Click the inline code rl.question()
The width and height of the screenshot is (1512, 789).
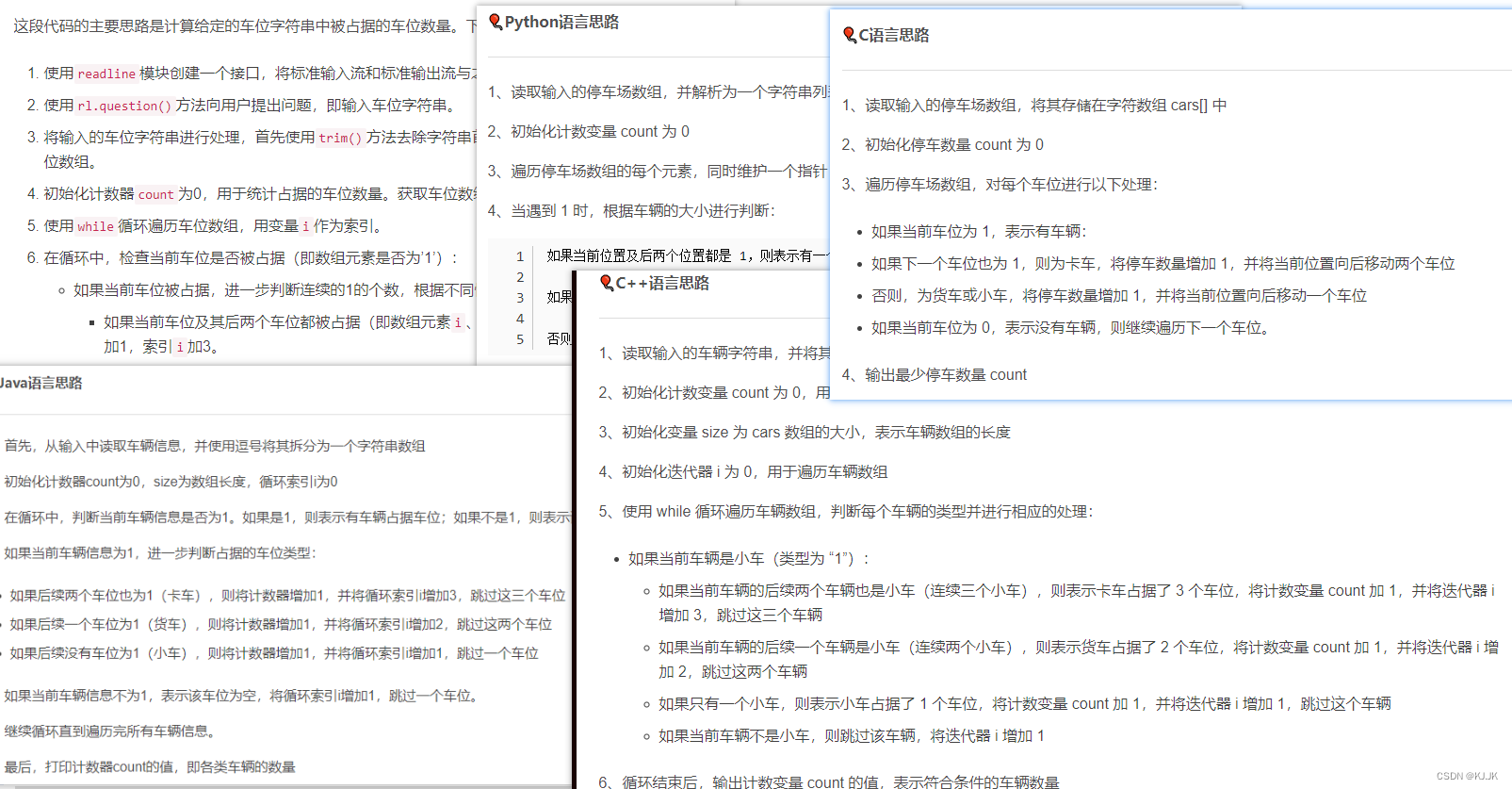point(124,106)
